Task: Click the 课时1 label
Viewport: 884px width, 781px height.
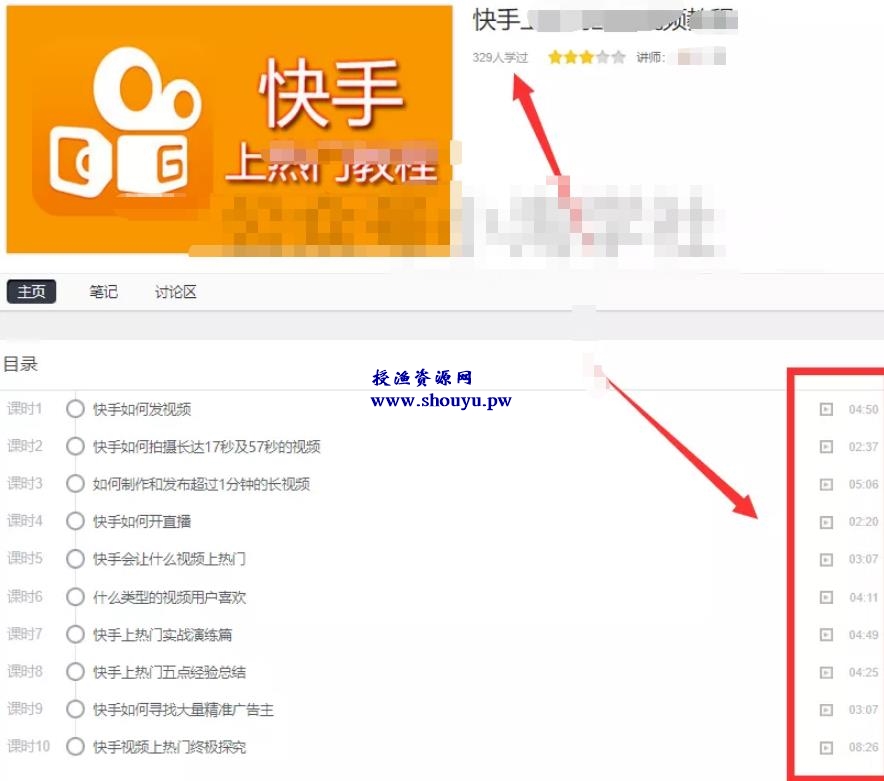Action: point(24,408)
